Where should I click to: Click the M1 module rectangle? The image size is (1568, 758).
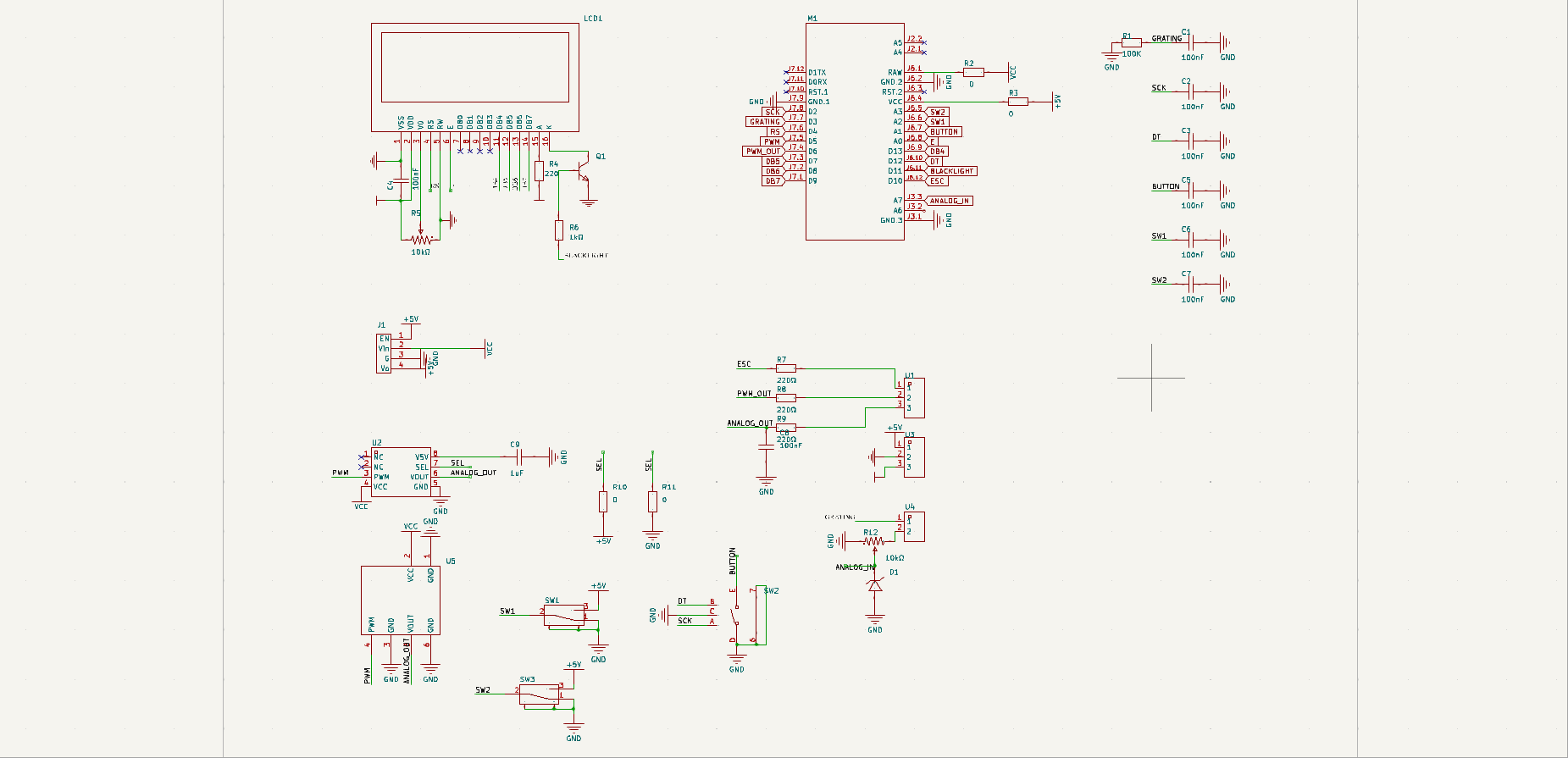[x=855, y=131]
